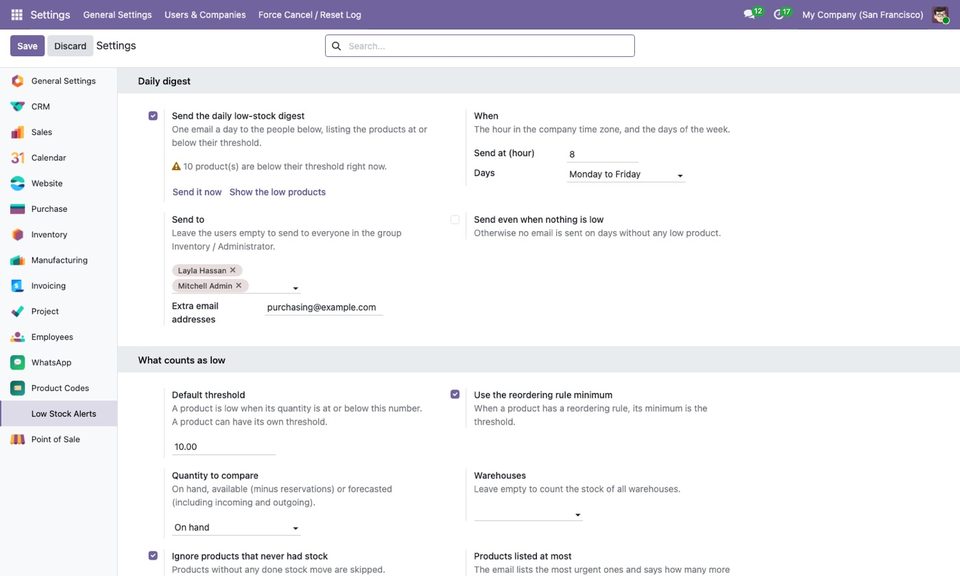The image size is (960, 576).
Task: Click the Invoicing icon in sidebar
Action: (18, 286)
